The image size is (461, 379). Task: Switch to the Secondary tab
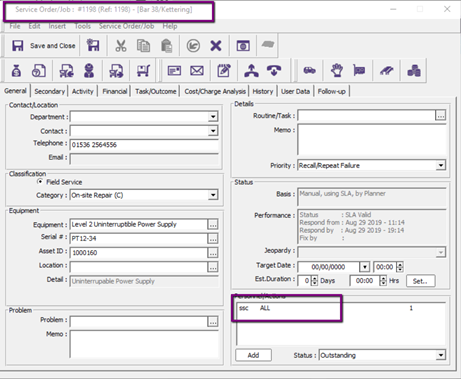[x=49, y=91]
